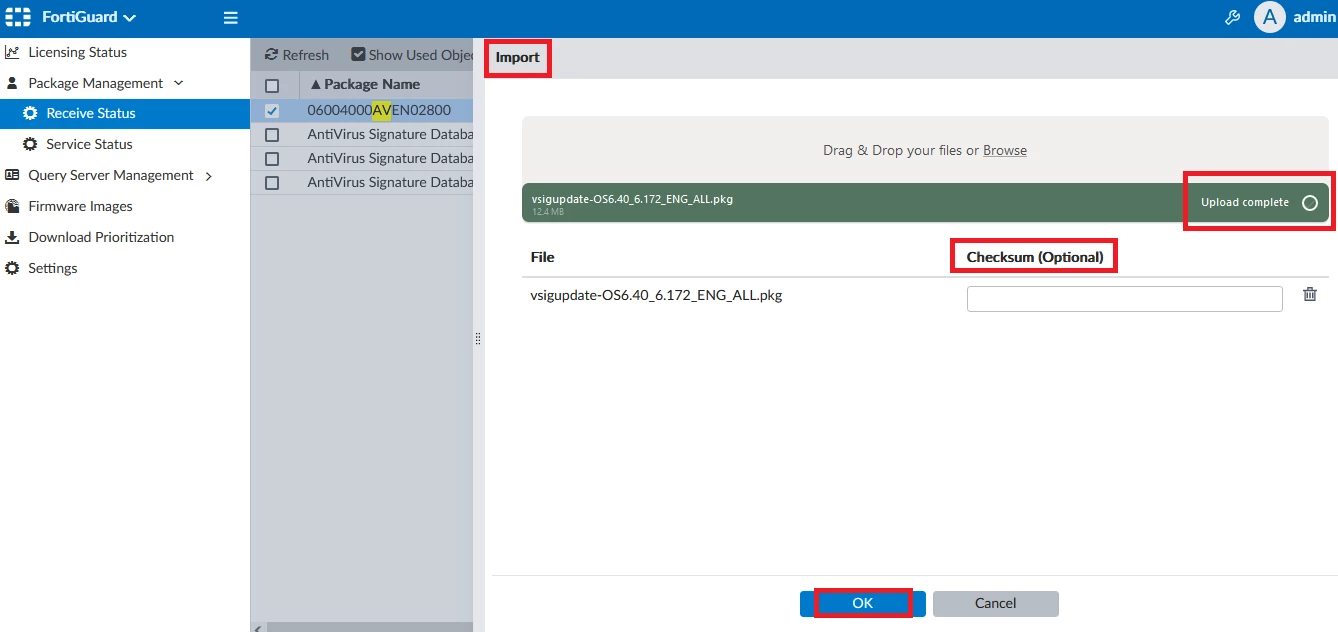Select the 06004000AVEN02800 package row
The image size is (1338, 632).
[362, 110]
